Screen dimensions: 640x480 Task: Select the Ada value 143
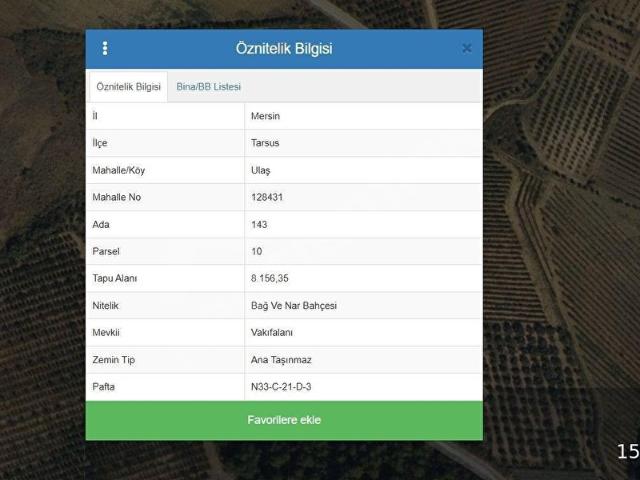pyautogui.click(x=259, y=224)
